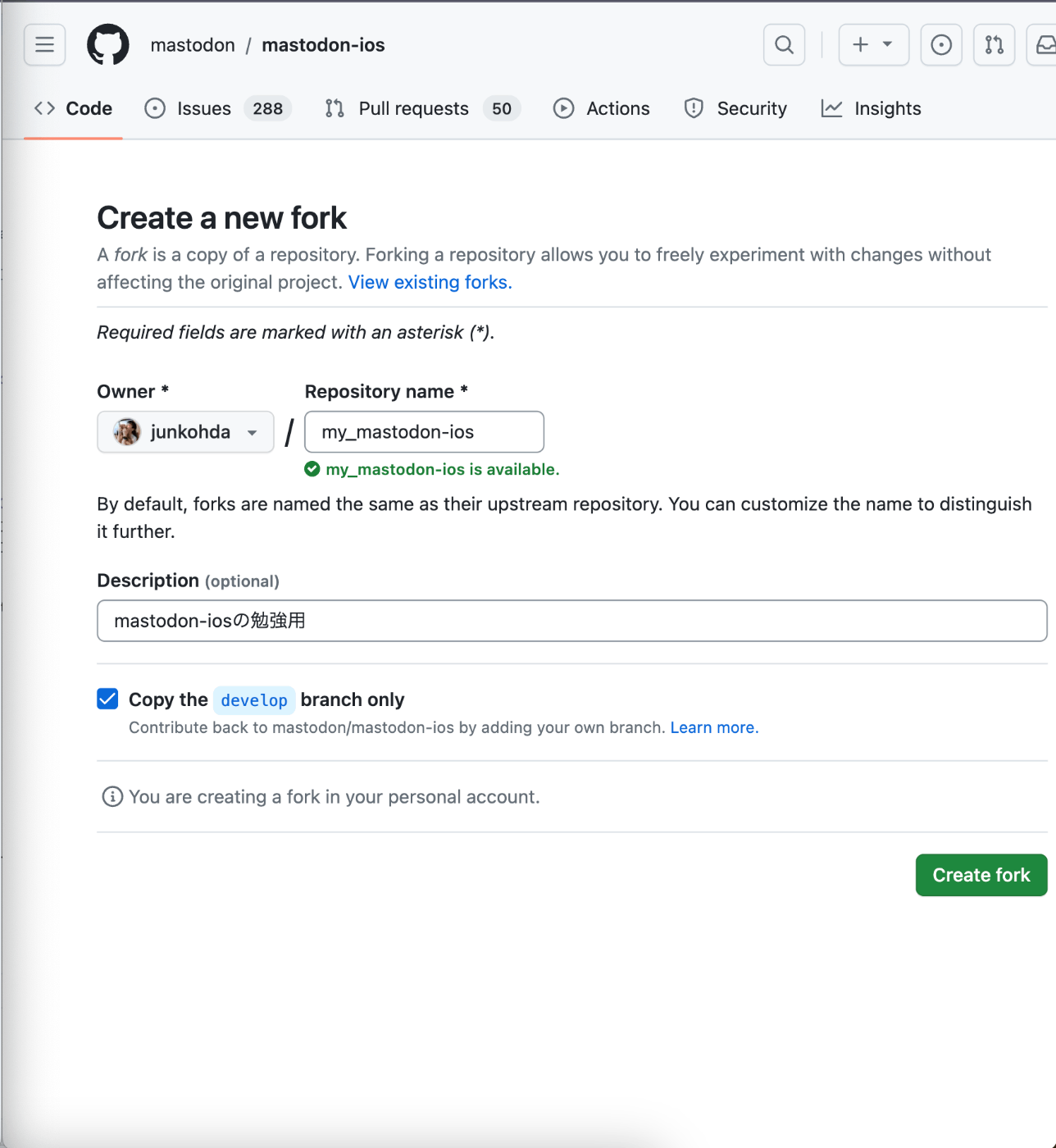Click the Create fork button
The height and width of the screenshot is (1148, 1056).
tap(981, 875)
